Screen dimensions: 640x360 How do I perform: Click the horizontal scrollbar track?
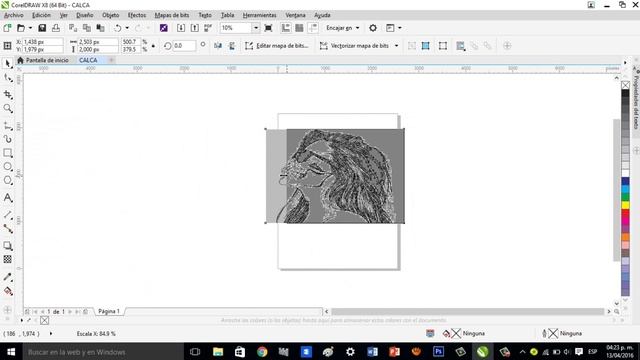click(x=467, y=311)
